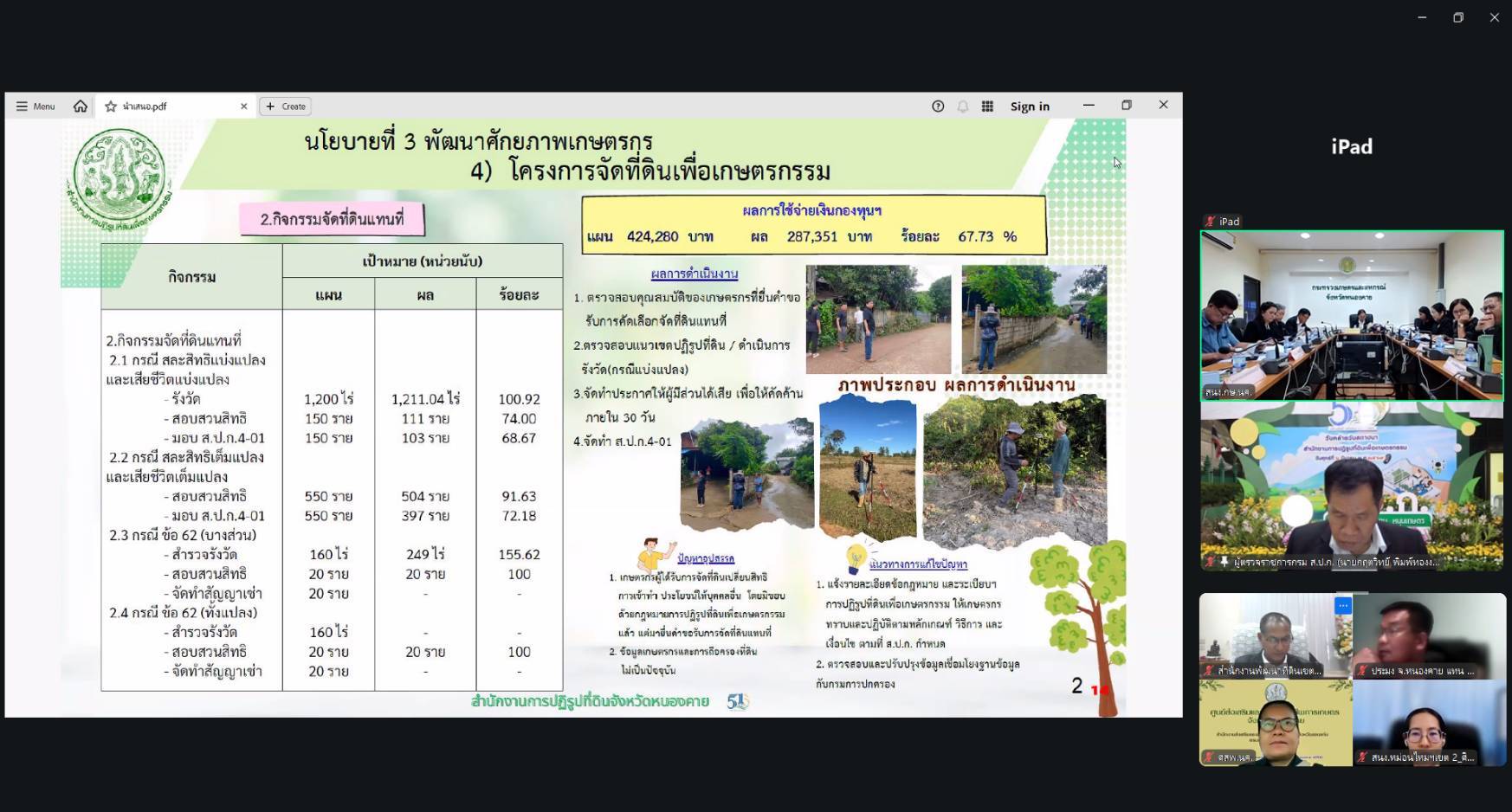Viewport: 1512px width, 812px height.
Task: Close the shared Acrobat window
Action: (x=1163, y=105)
